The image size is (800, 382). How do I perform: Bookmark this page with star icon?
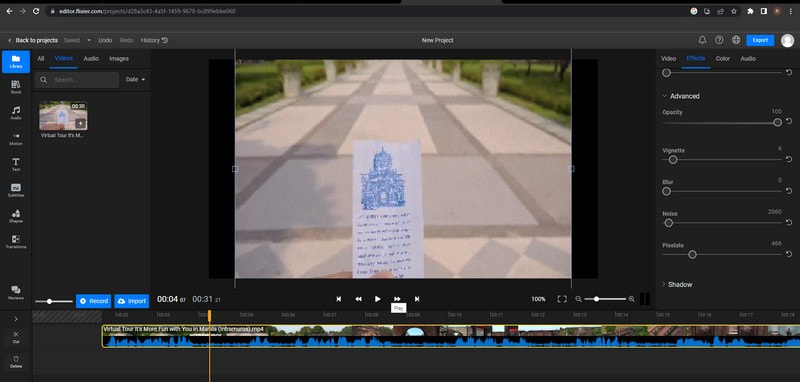click(x=734, y=11)
